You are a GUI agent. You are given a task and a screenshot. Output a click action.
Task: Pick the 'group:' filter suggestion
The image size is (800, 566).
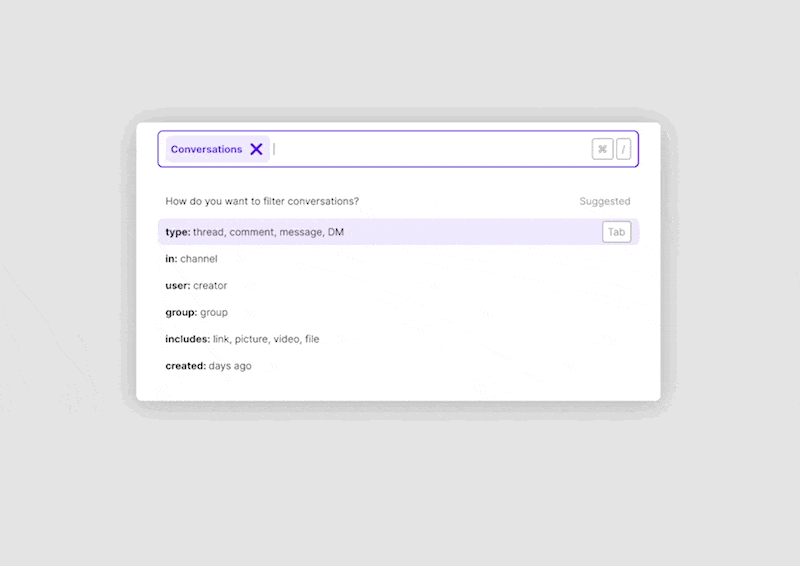click(181, 313)
